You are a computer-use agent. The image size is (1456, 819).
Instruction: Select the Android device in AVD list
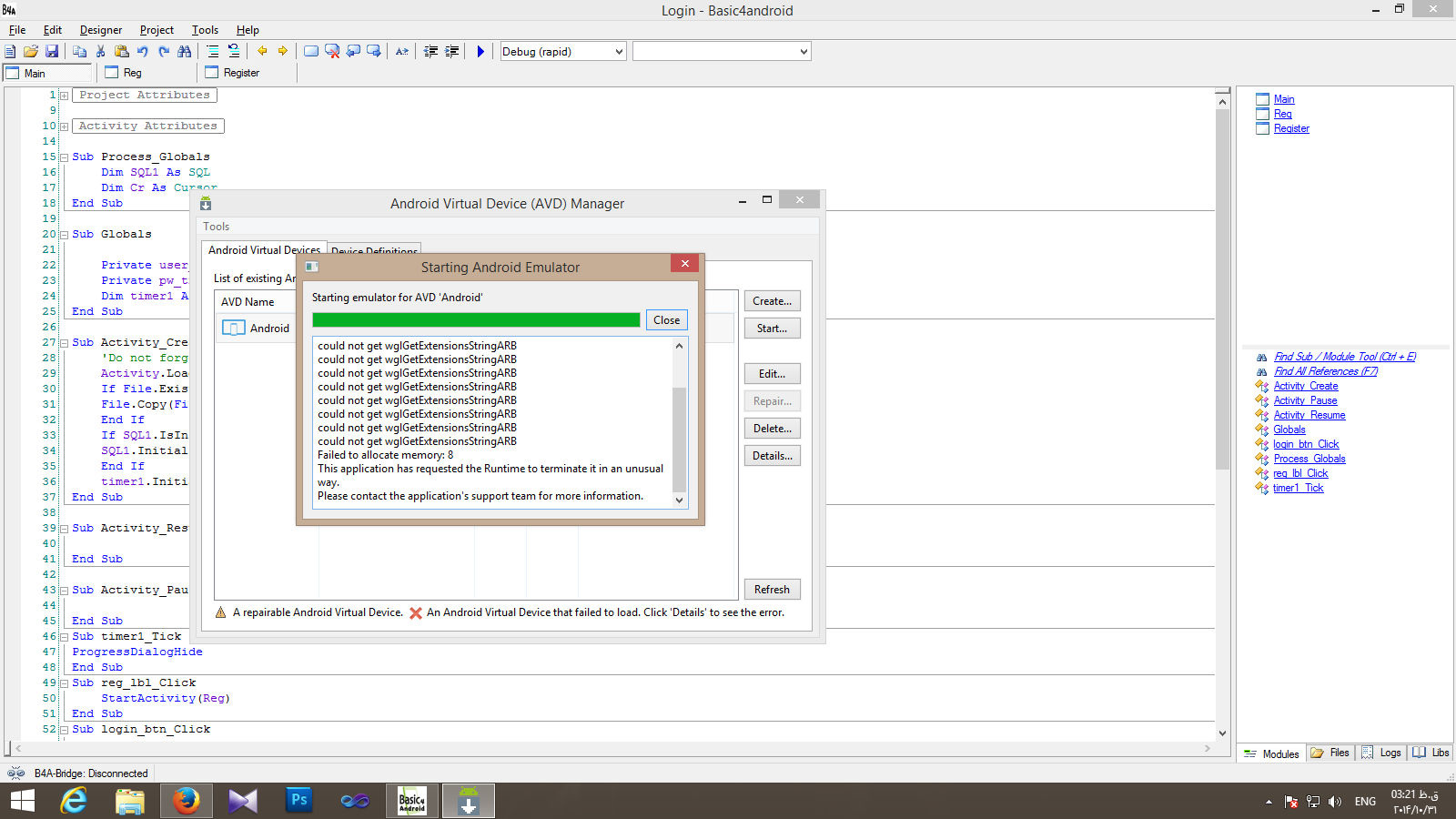coord(269,329)
